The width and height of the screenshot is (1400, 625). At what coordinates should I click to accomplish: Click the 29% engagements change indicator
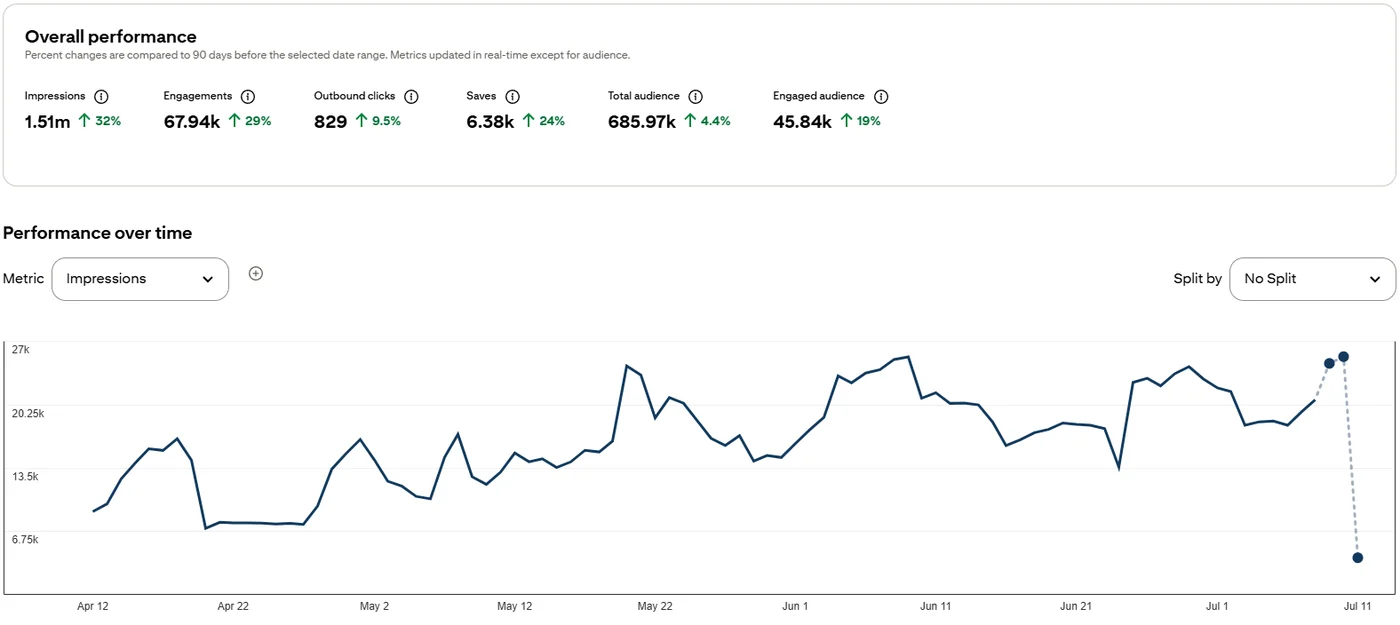[250, 121]
